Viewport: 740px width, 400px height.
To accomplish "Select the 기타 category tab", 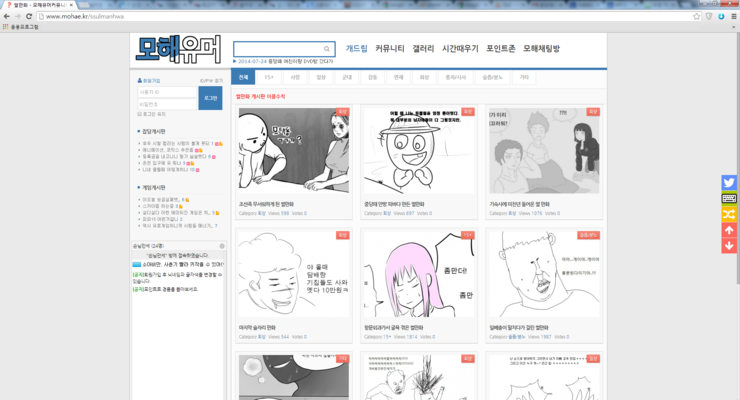I will pyautogui.click(x=524, y=77).
